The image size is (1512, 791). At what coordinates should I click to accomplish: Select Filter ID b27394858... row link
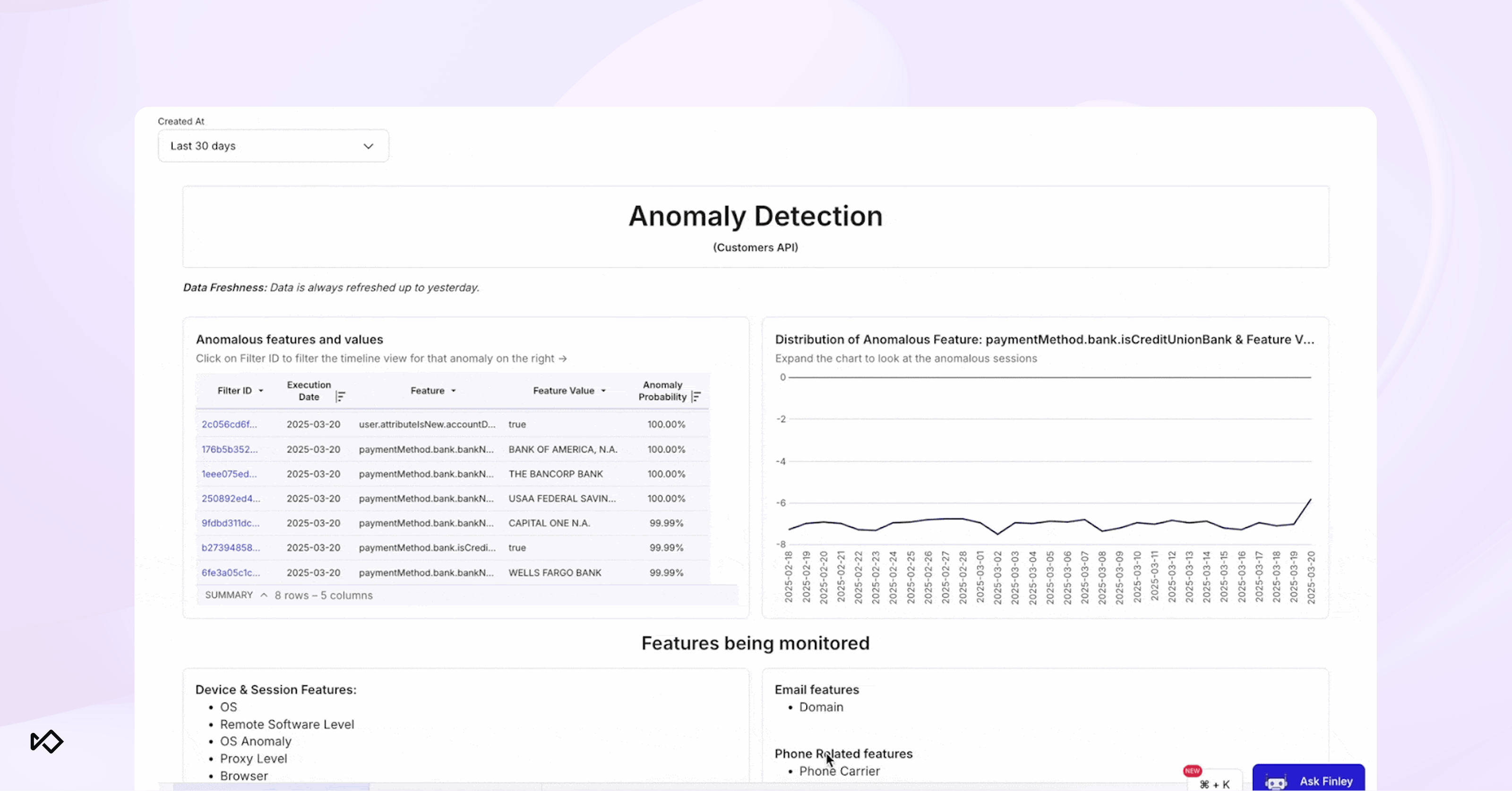231,547
